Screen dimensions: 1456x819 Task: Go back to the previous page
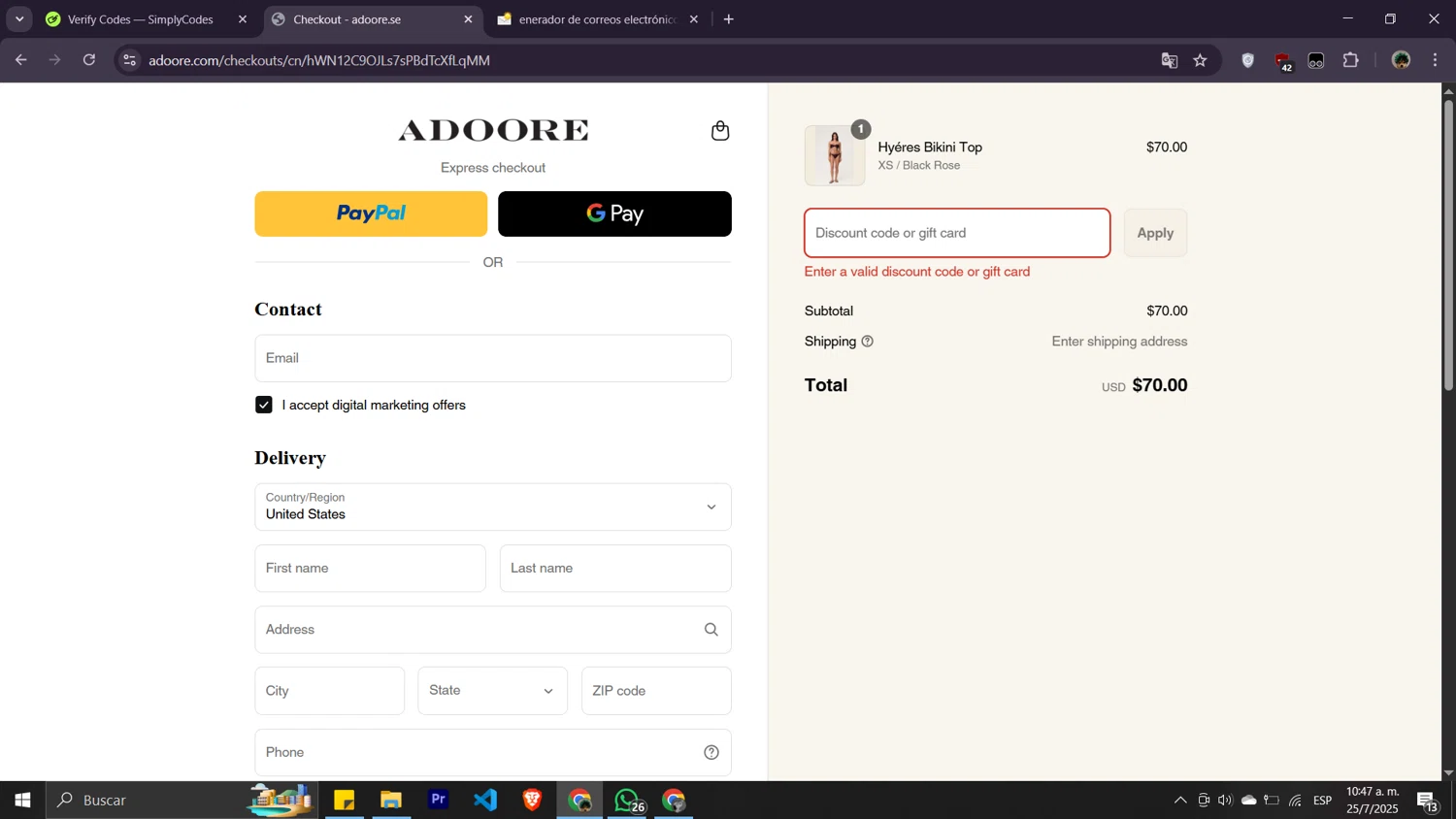(20, 60)
